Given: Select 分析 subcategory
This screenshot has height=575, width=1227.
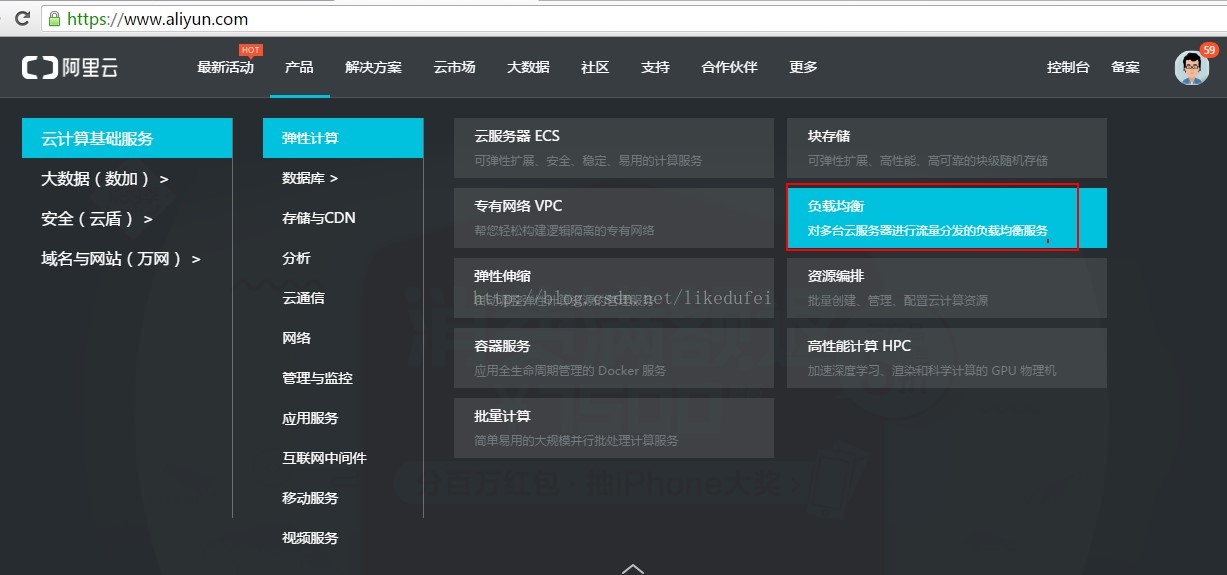Looking at the screenshot, I should pos(296,258).
